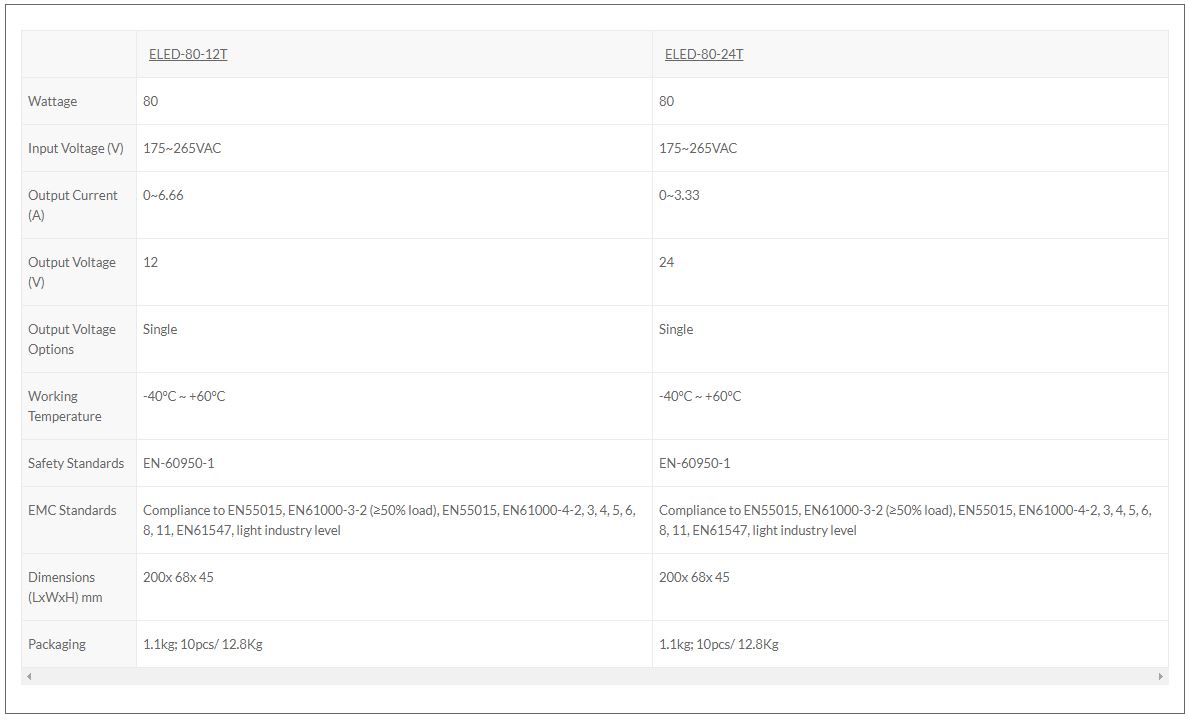Select the EMC Standards row label
1189x721 pixels.
[x=72, y=510]
